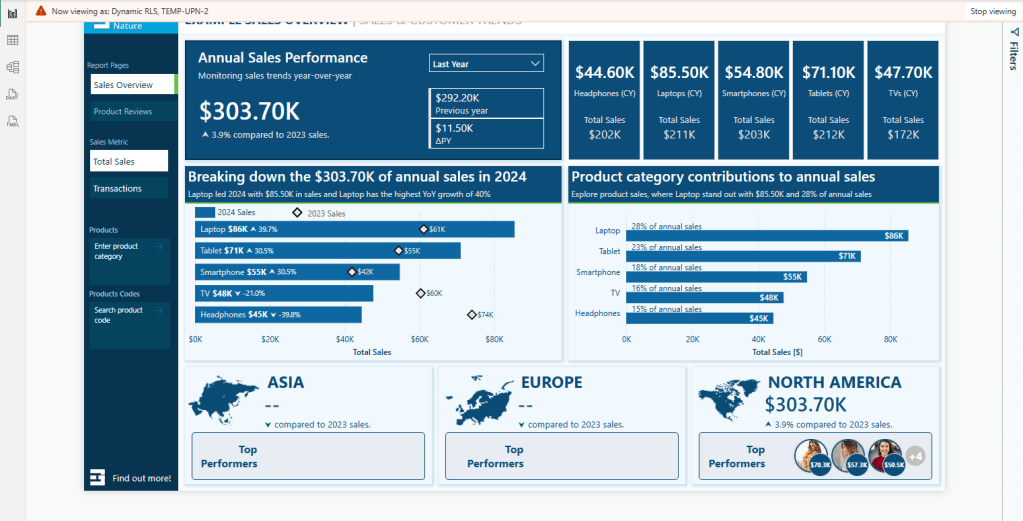This screenshot has height=521, width=1023.
Task: Expand the Last Year dropdown
Action: tap(486, 64)
